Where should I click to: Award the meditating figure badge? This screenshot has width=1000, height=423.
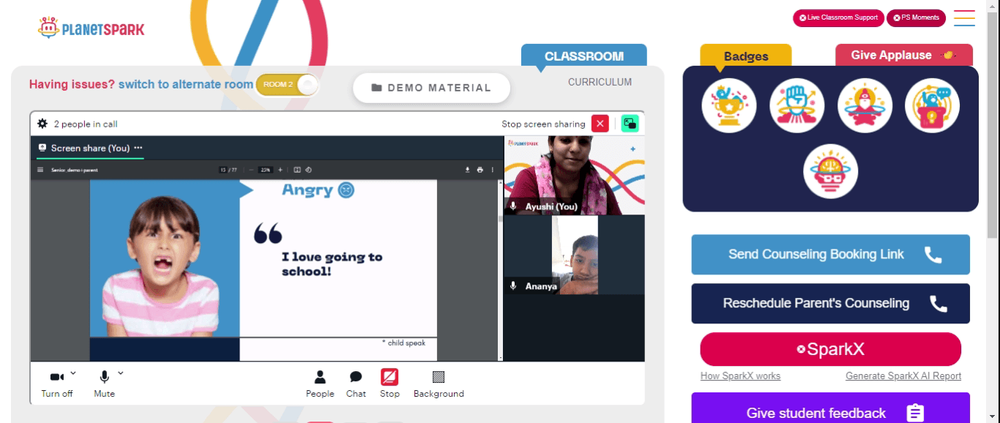[865, 105]
